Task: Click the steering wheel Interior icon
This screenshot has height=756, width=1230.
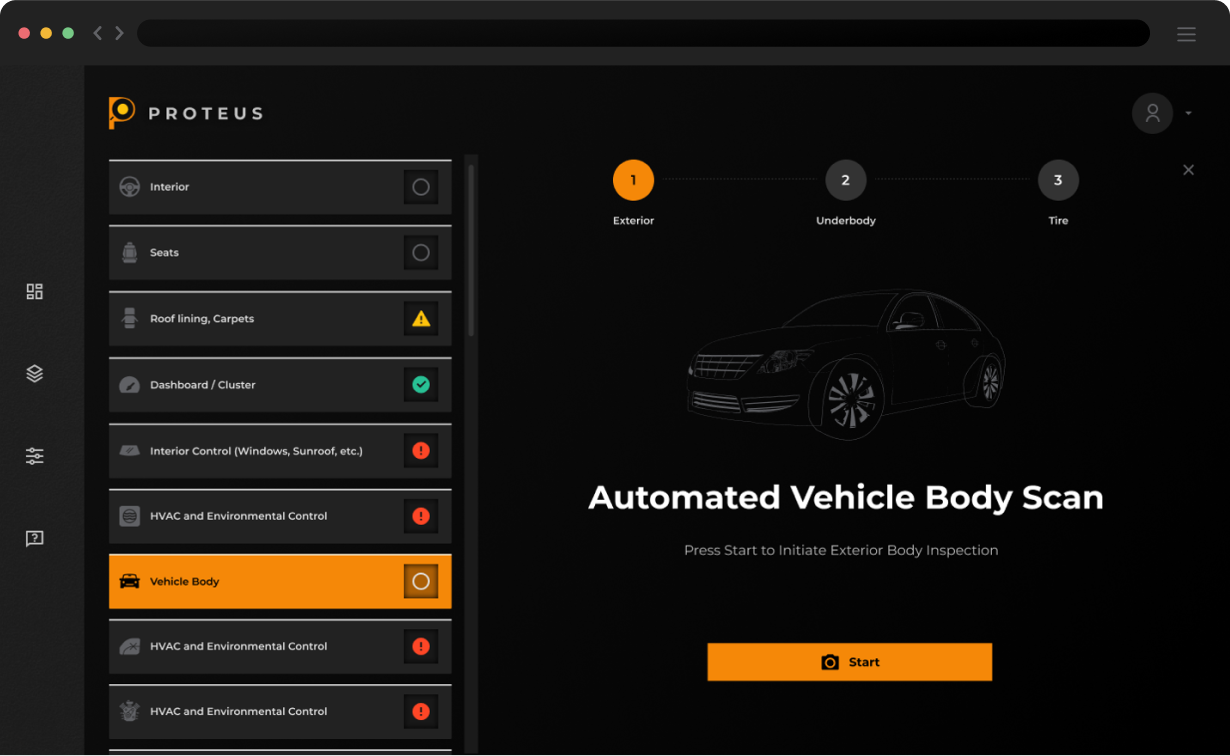Action: pos(129,187)
